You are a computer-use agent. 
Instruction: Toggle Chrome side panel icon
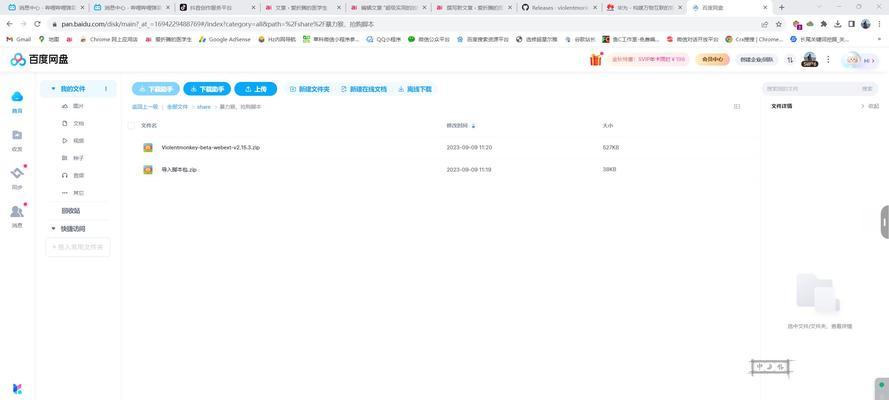pos(851,24)
